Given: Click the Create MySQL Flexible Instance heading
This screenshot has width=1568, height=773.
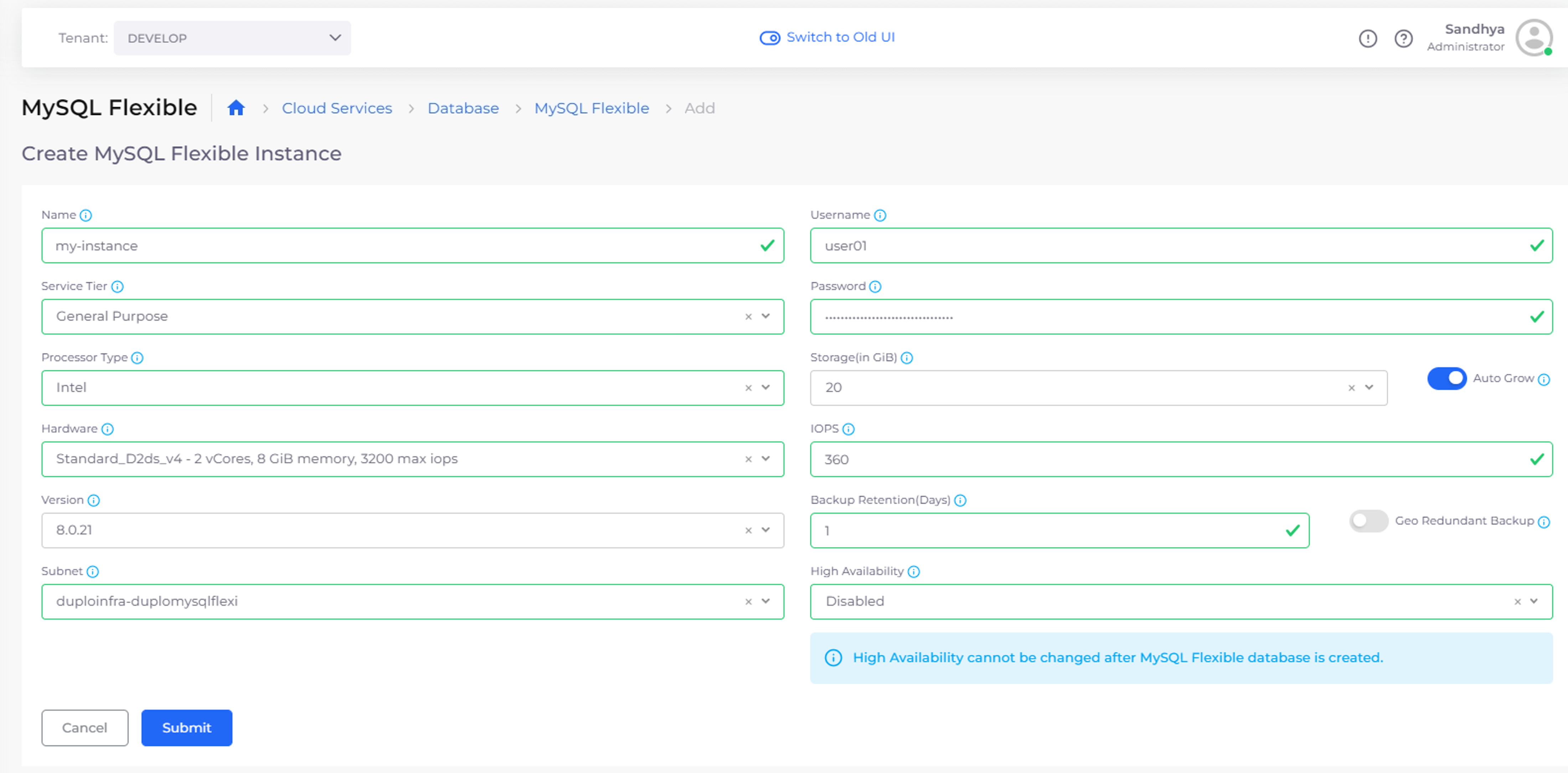Looking at the screenshot, I should tap(181, 153).
